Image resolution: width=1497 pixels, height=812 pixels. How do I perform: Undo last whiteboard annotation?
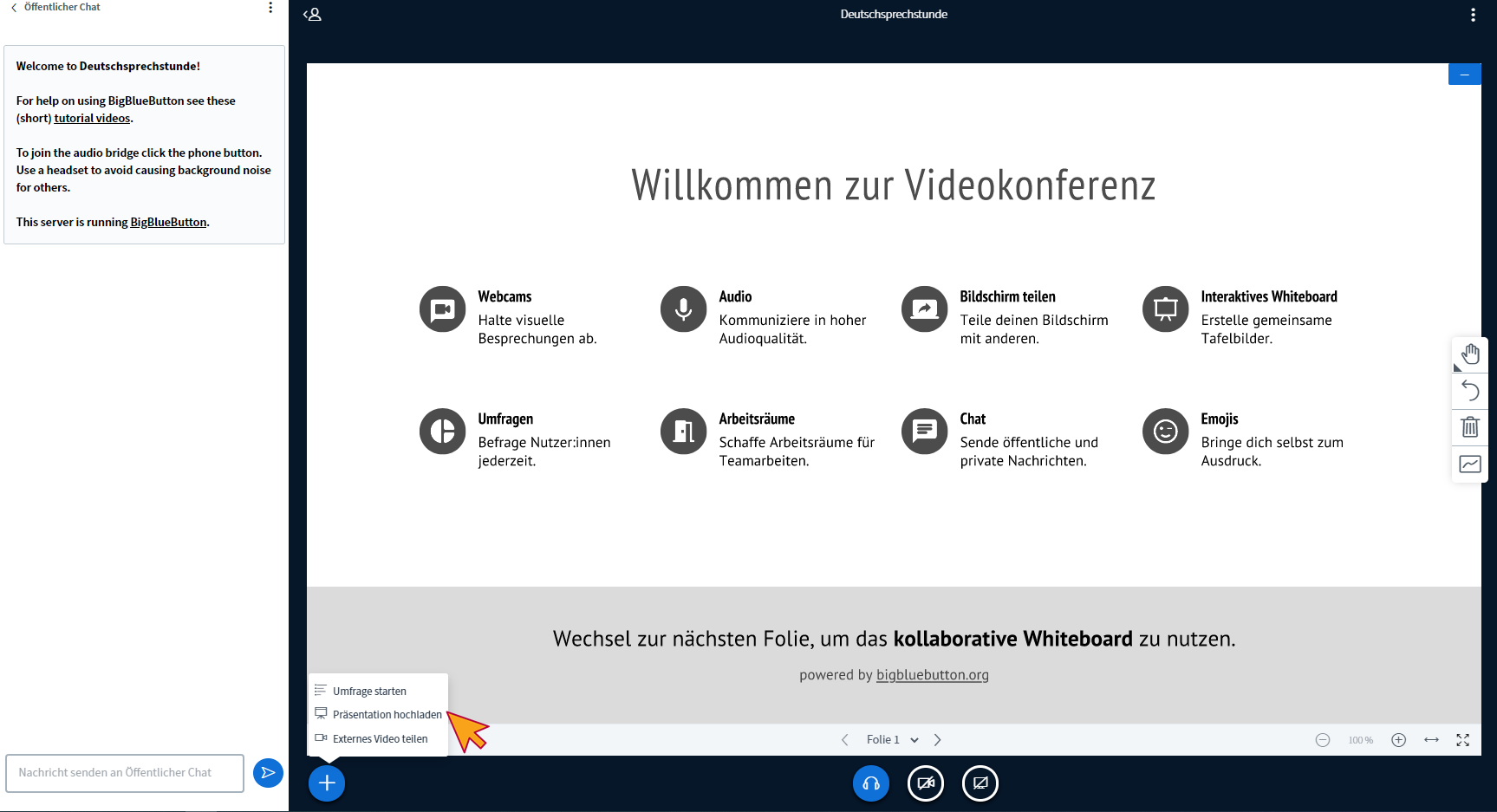pos(1470,391)
